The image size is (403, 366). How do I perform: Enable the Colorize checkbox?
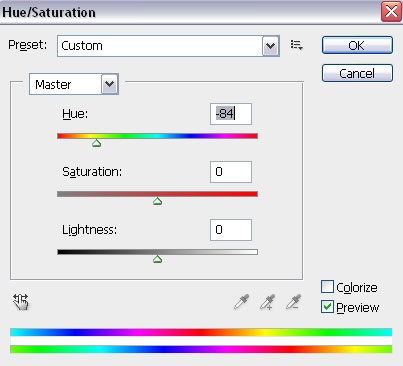coord(327,287)
